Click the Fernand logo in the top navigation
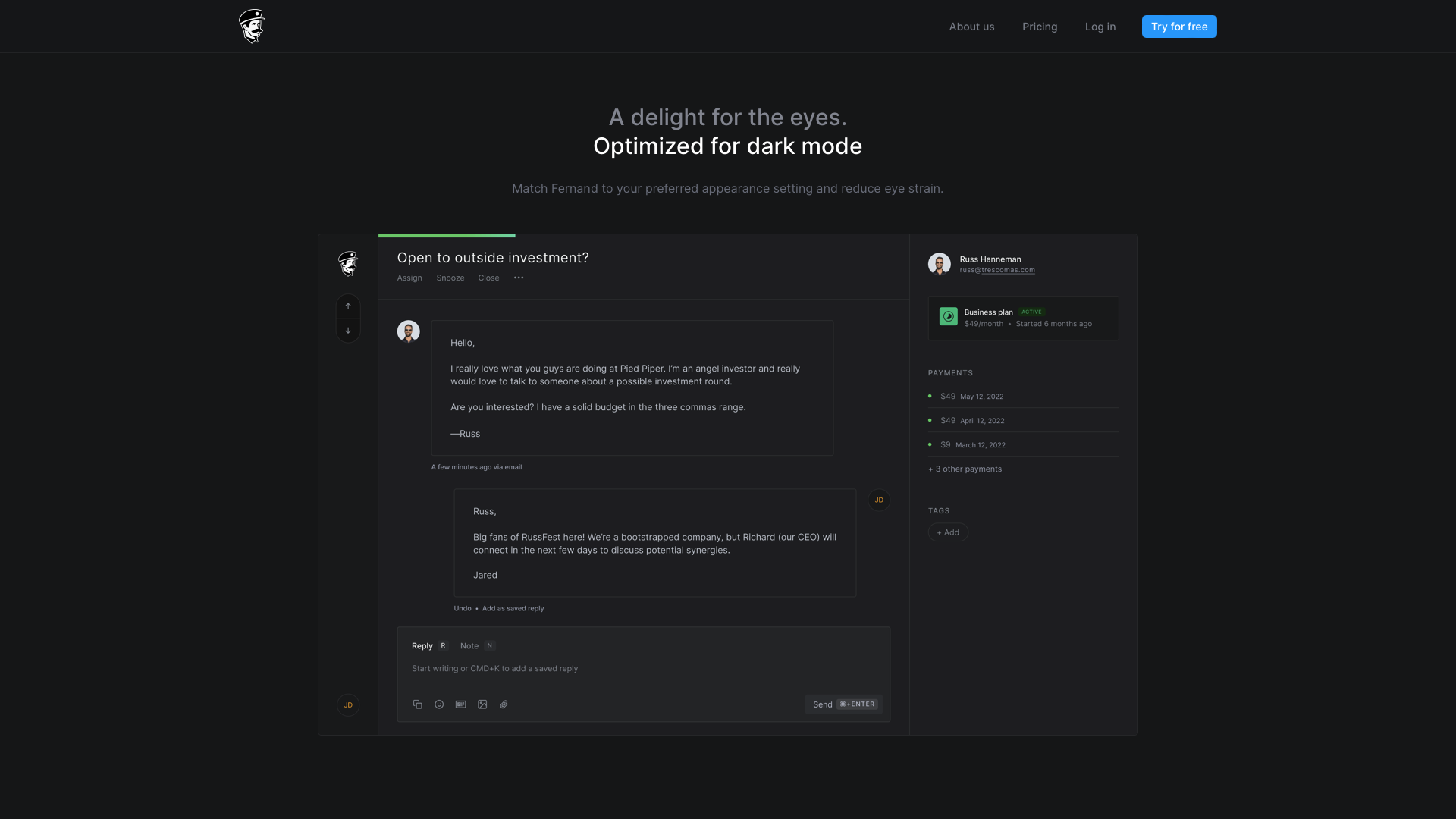The height and width of the screenshot is (819, 1456). coord(252,27)
